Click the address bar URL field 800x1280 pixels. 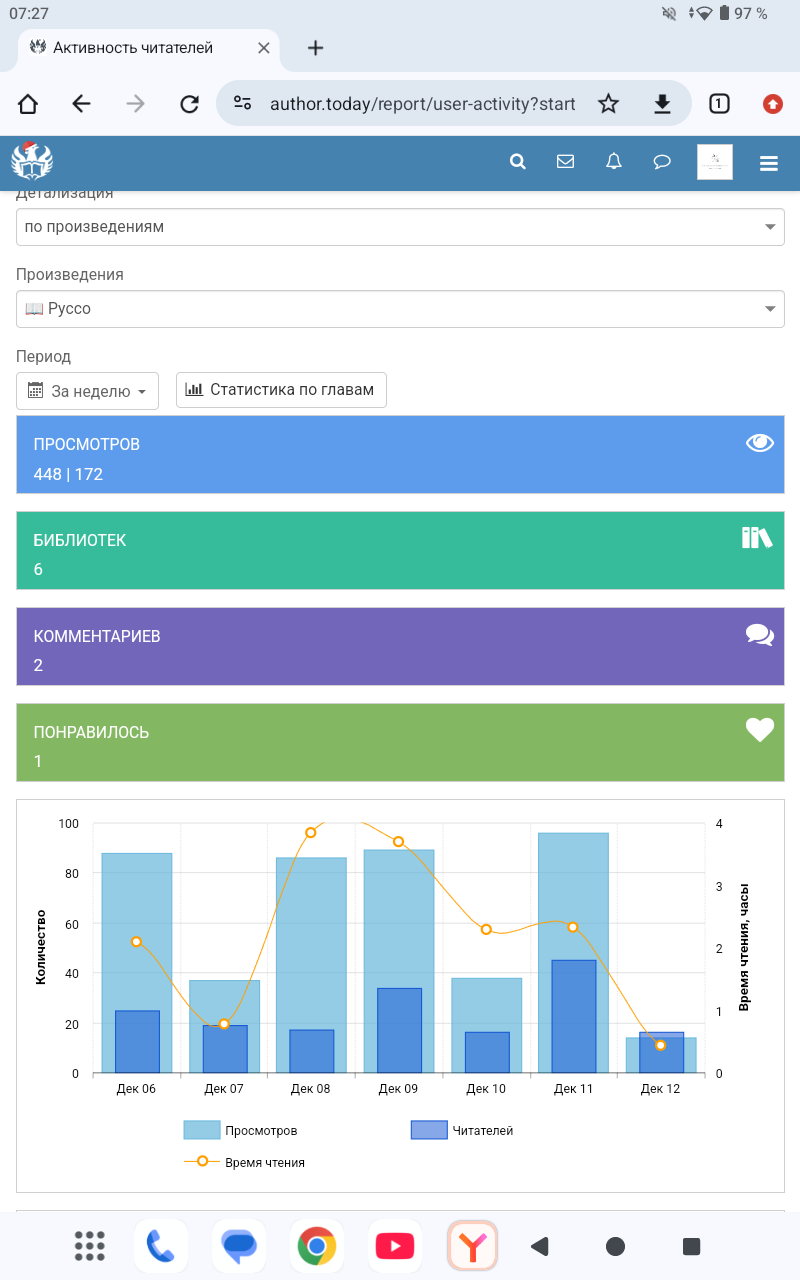click(420, 104)
